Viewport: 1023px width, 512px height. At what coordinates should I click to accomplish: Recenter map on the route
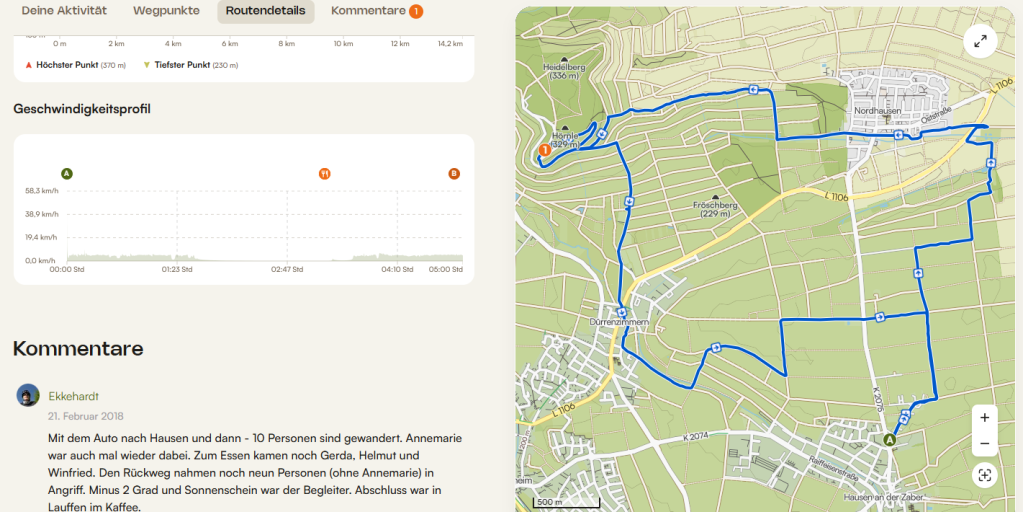pyautogui.click(x=984, y=475)
